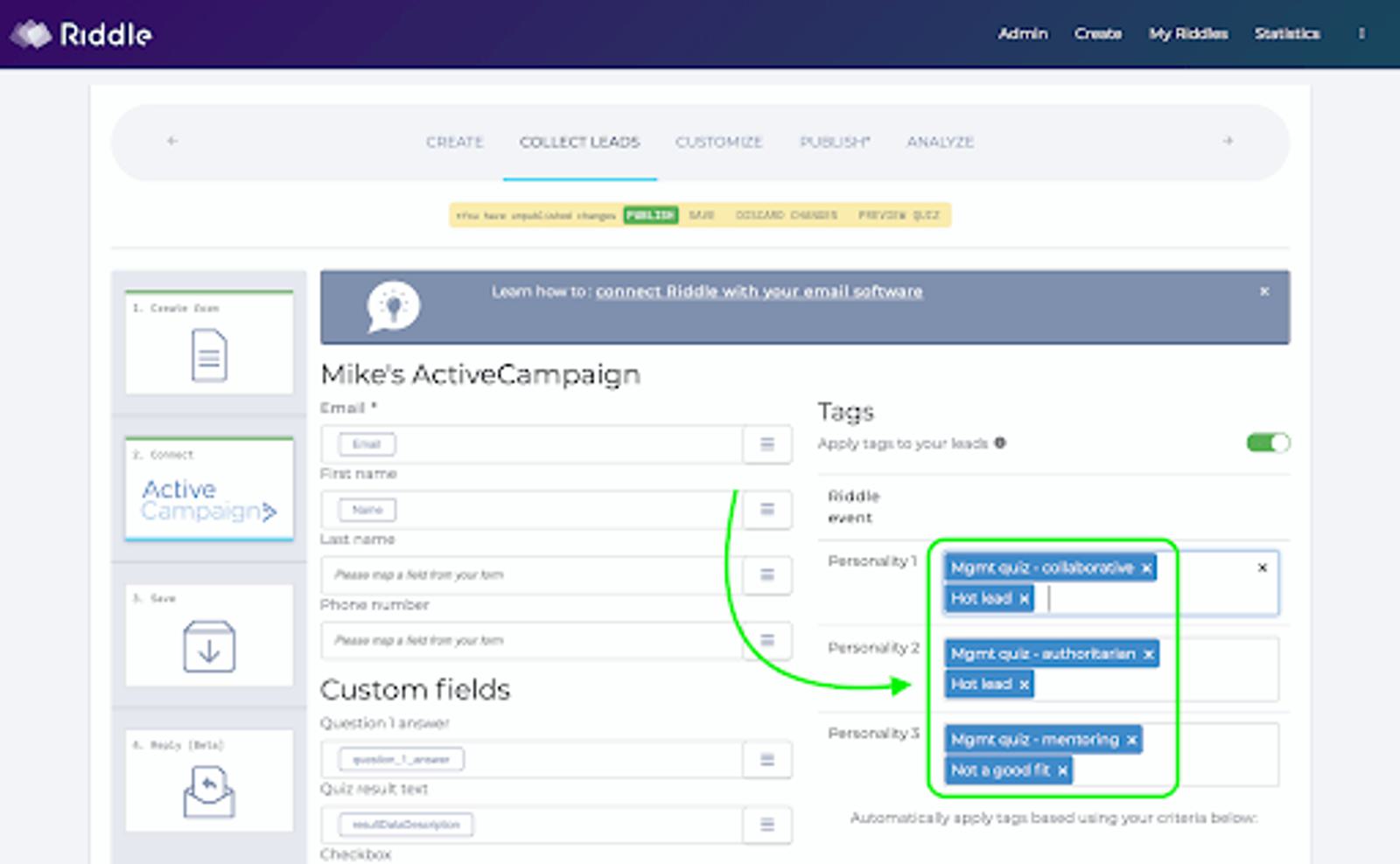Open the Save step with download icon
The height and width of the screenshot is (864, 1400).
pos(209,636)
